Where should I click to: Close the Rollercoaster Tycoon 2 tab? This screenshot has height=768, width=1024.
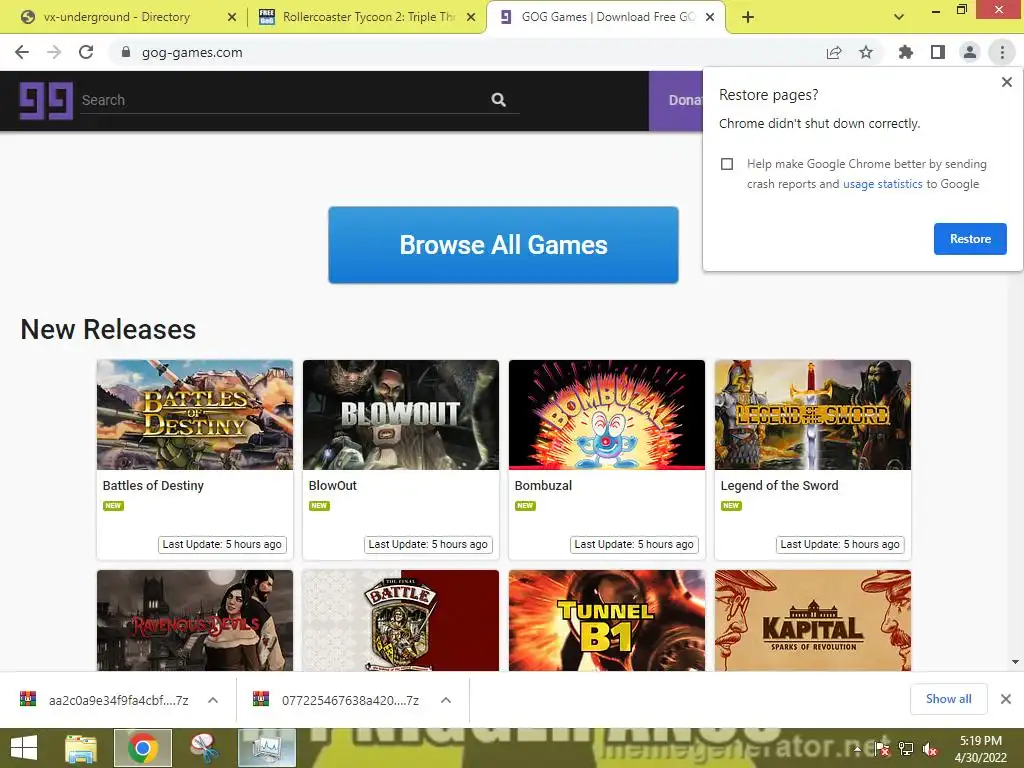471,17
